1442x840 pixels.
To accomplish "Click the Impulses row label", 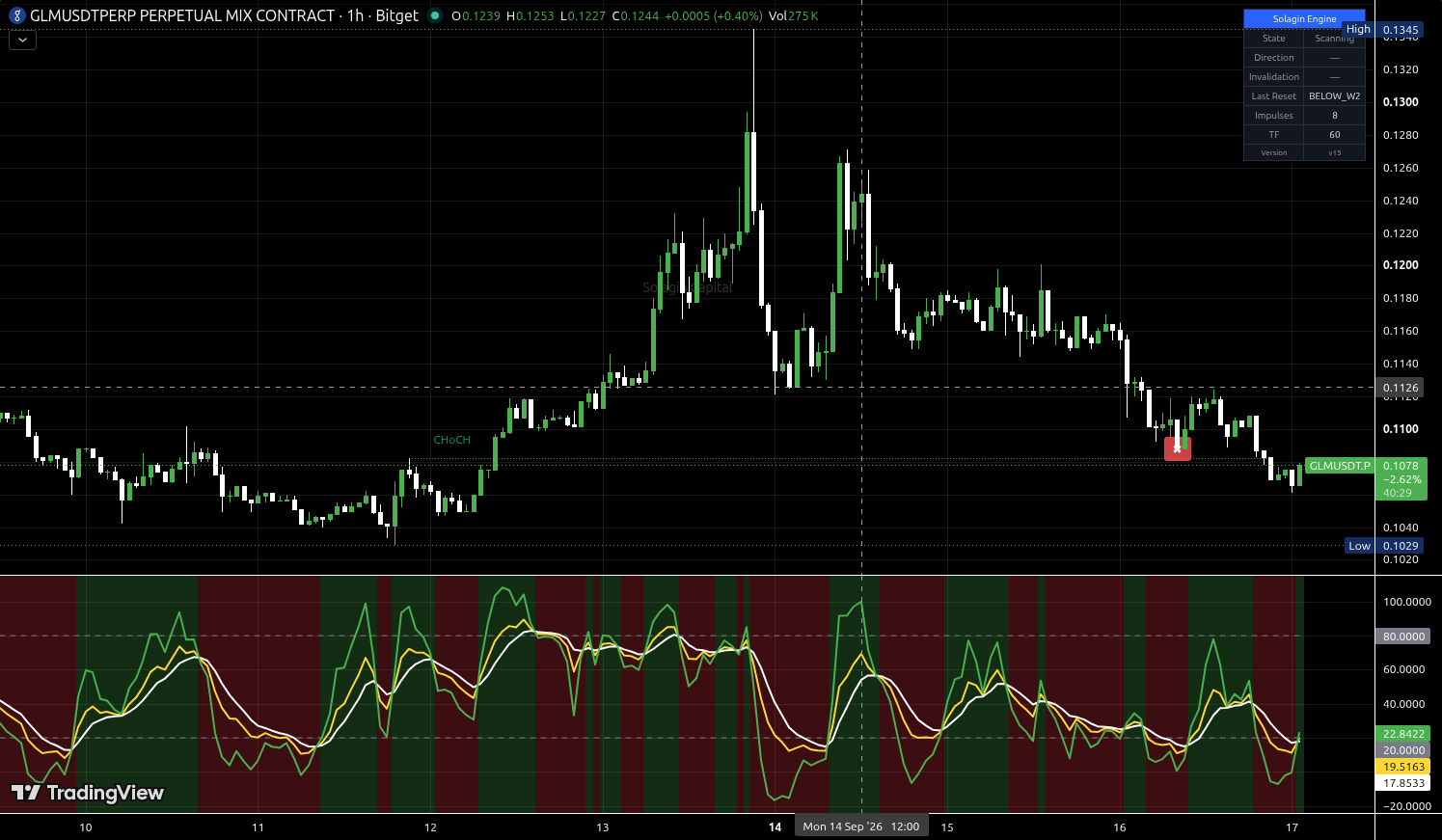I will pos(1274,116).
